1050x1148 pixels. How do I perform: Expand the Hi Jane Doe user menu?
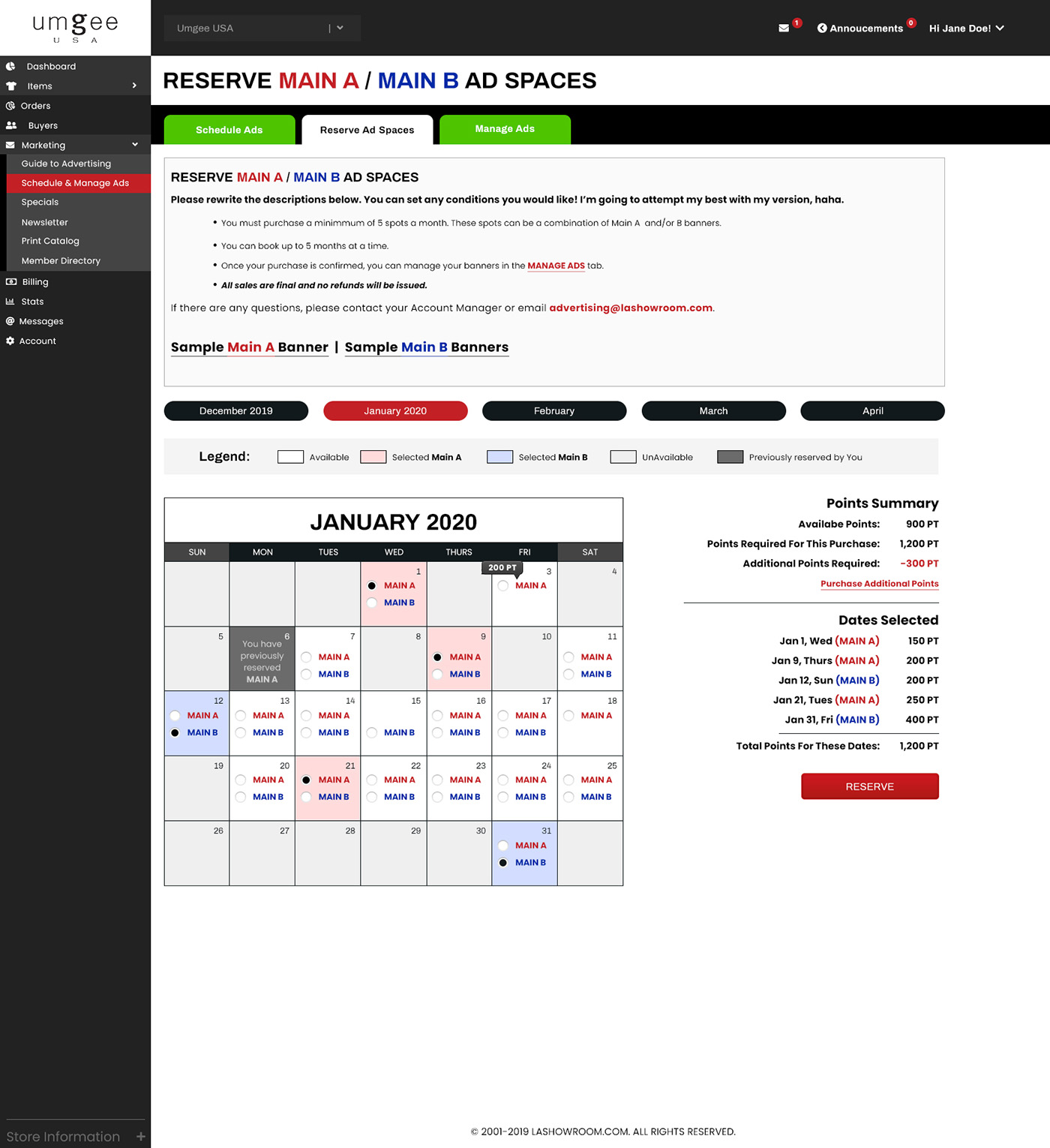tap(966, 29)
